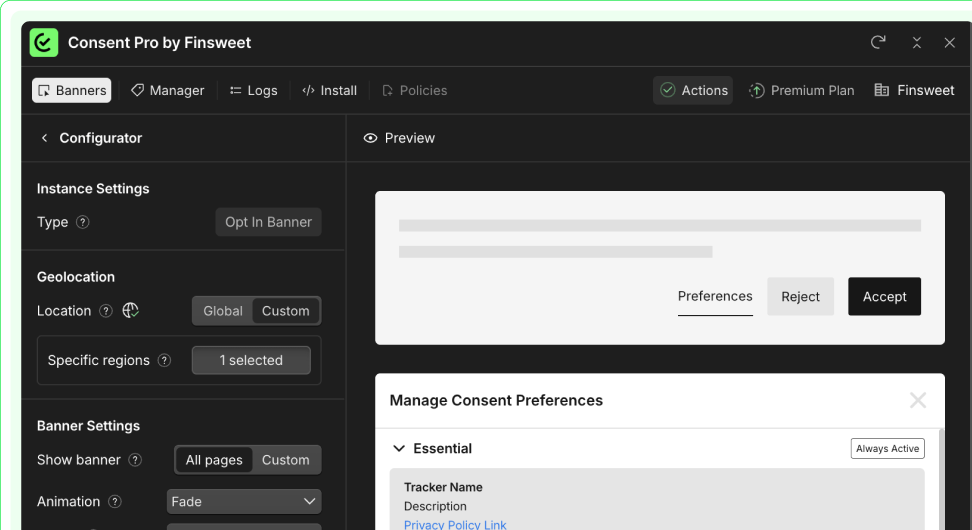The height and width of the screenshot is (530, 972).
Task: Click the Opt In Banner type button
Action: 268,222
